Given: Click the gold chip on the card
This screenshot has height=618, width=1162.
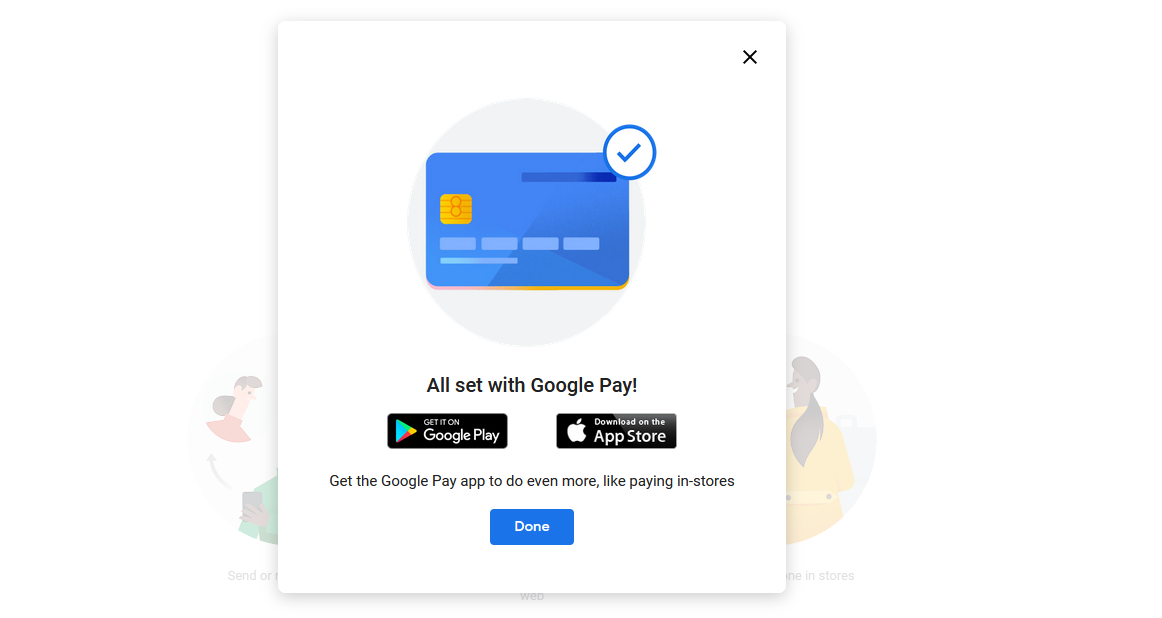Looking at the screenshot, I should point(456,209).
